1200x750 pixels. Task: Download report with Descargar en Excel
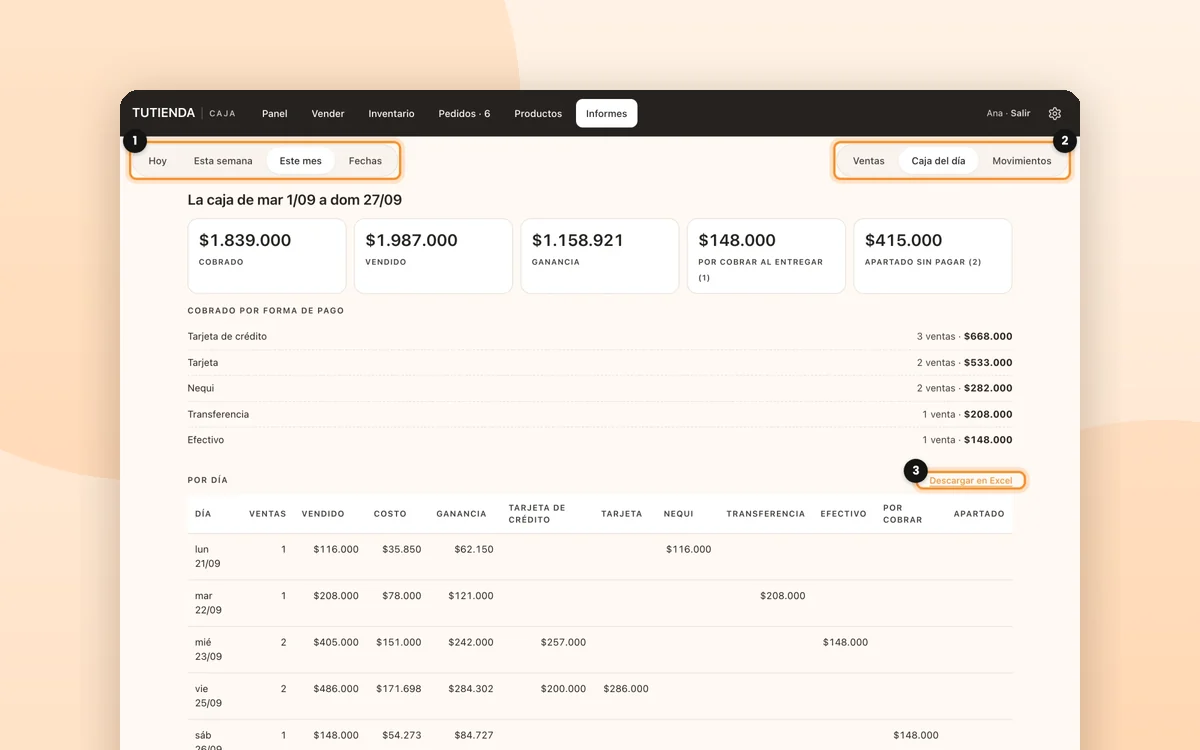coord(971,481)
